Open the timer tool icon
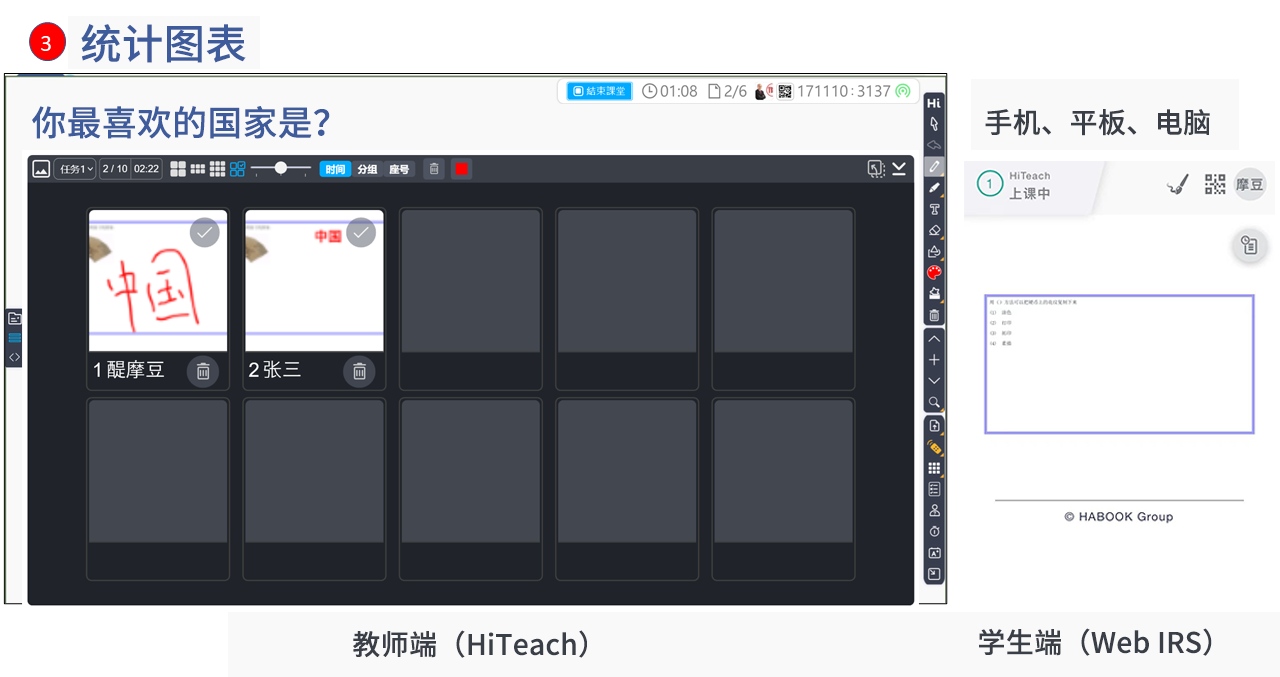 934,531
